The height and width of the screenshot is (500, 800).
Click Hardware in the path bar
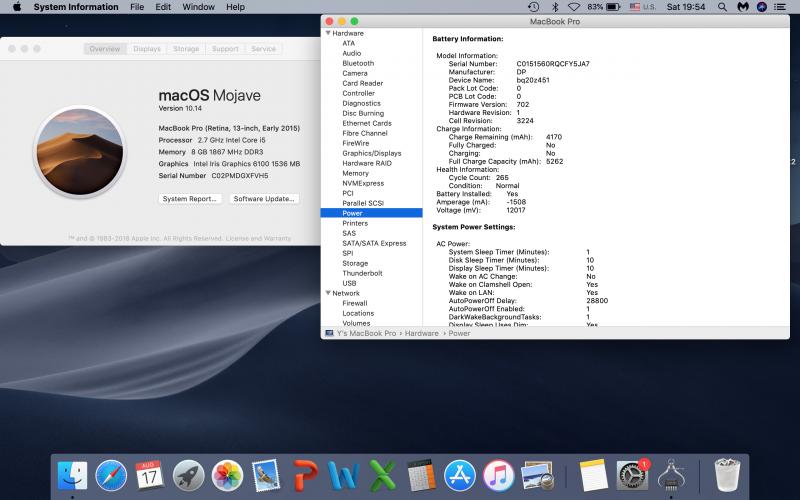click(422, 333)
